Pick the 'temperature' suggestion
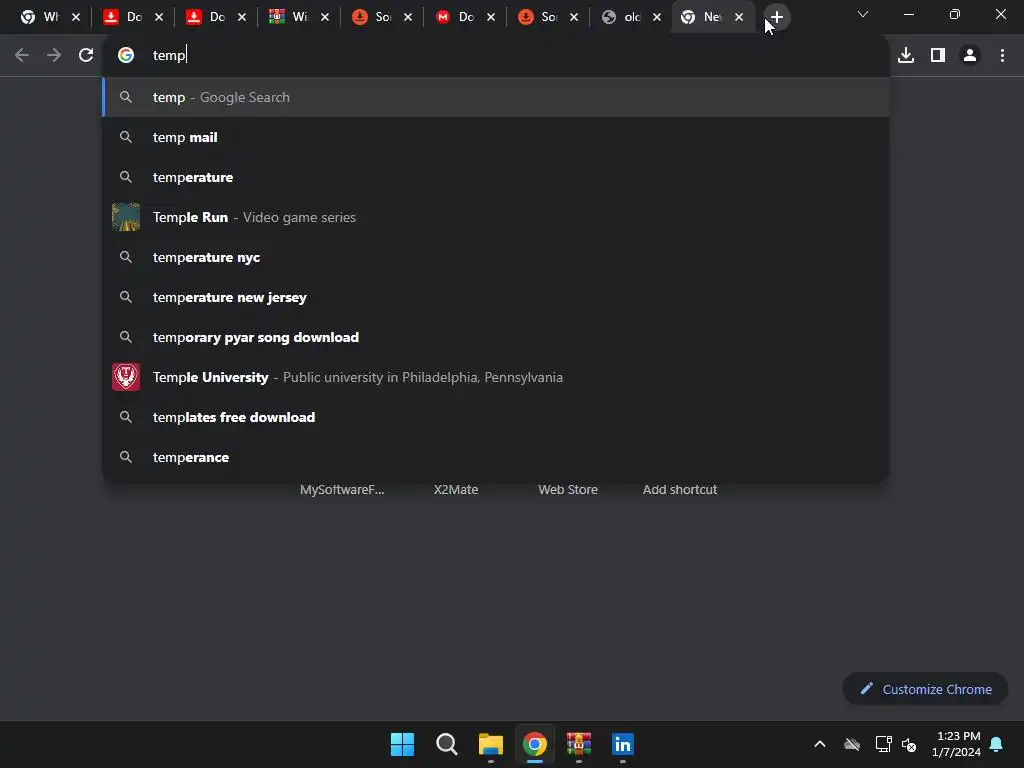This screenshot has width=1024, height=768. point(496,177)
